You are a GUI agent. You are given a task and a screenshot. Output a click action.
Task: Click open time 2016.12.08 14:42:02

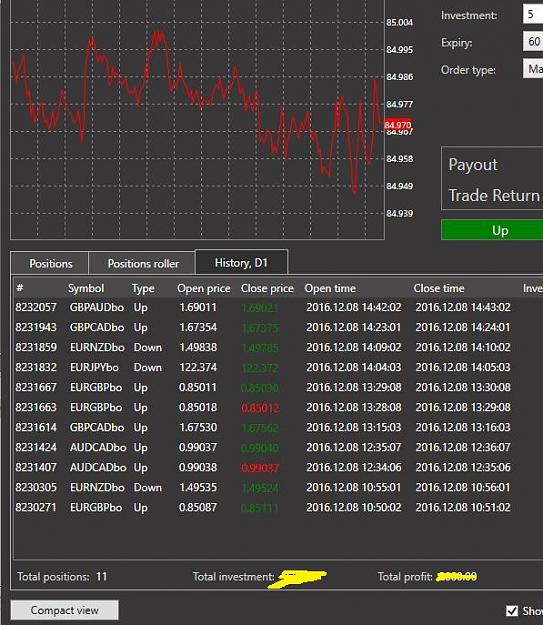pyautogui.click(x=354, y=307)
